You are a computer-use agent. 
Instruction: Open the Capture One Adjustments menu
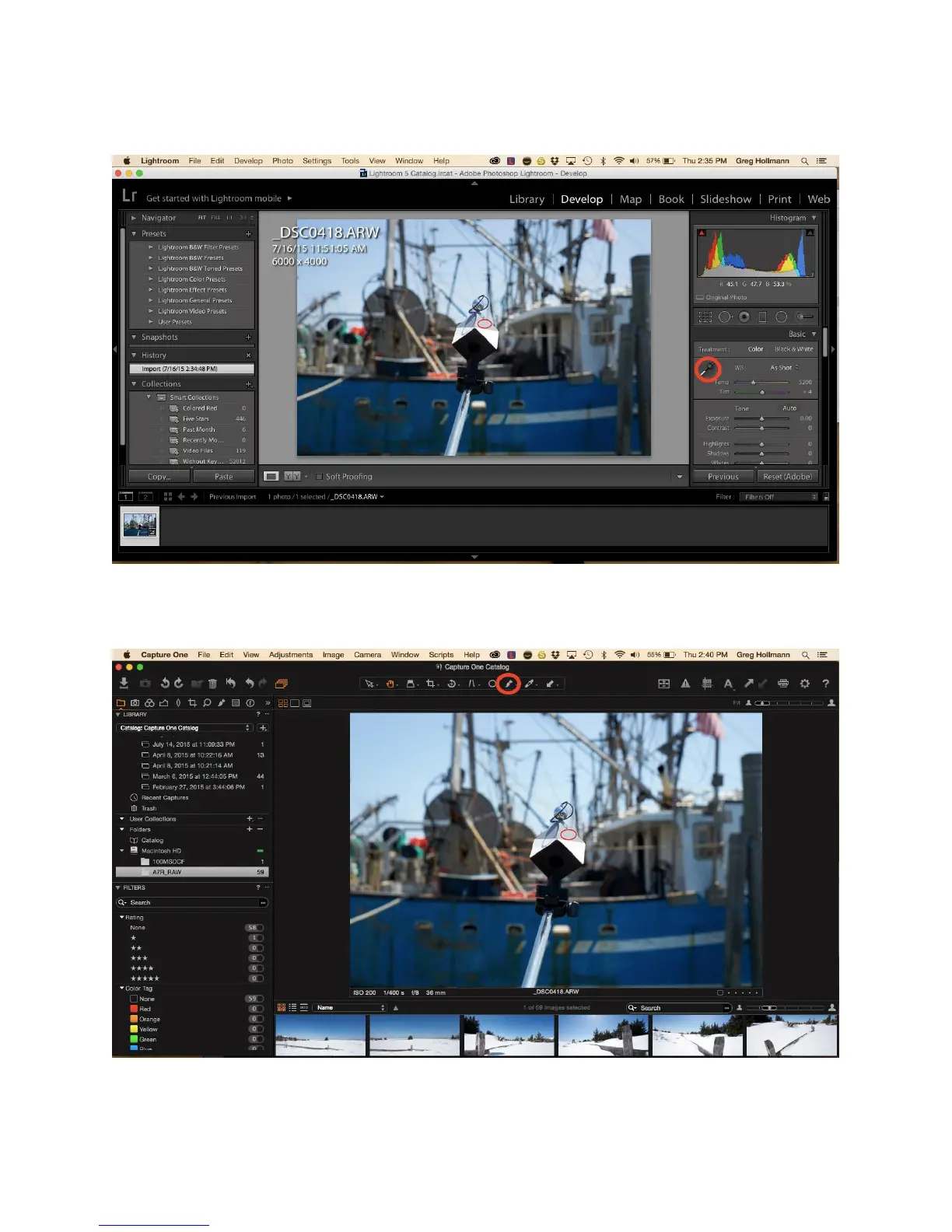tap(291, 655)
